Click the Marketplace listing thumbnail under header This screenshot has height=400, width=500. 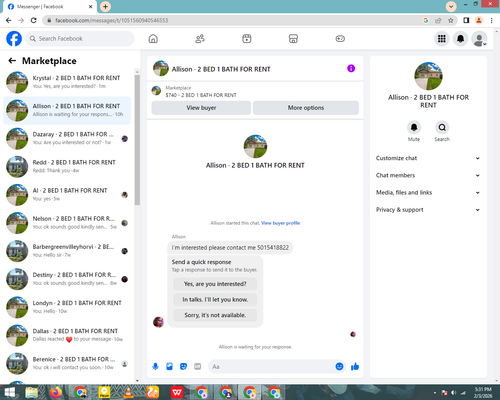pos(156,91)
